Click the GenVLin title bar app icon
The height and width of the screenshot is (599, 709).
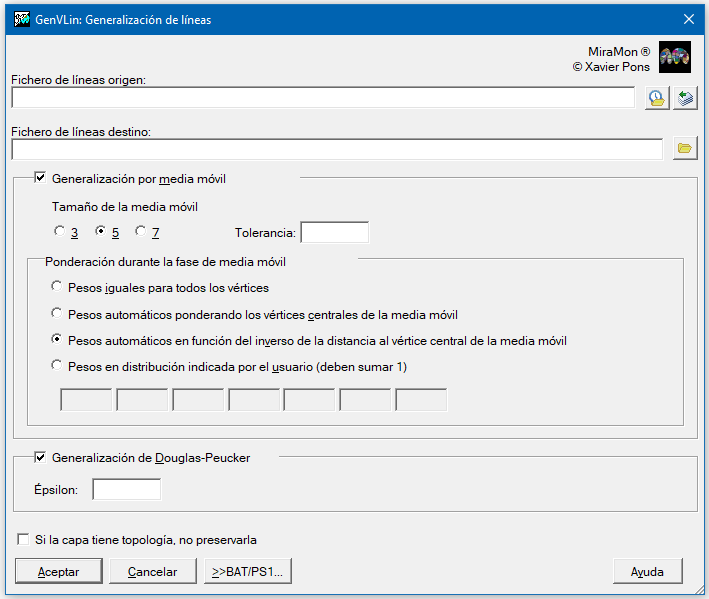(x=22, y=19)
